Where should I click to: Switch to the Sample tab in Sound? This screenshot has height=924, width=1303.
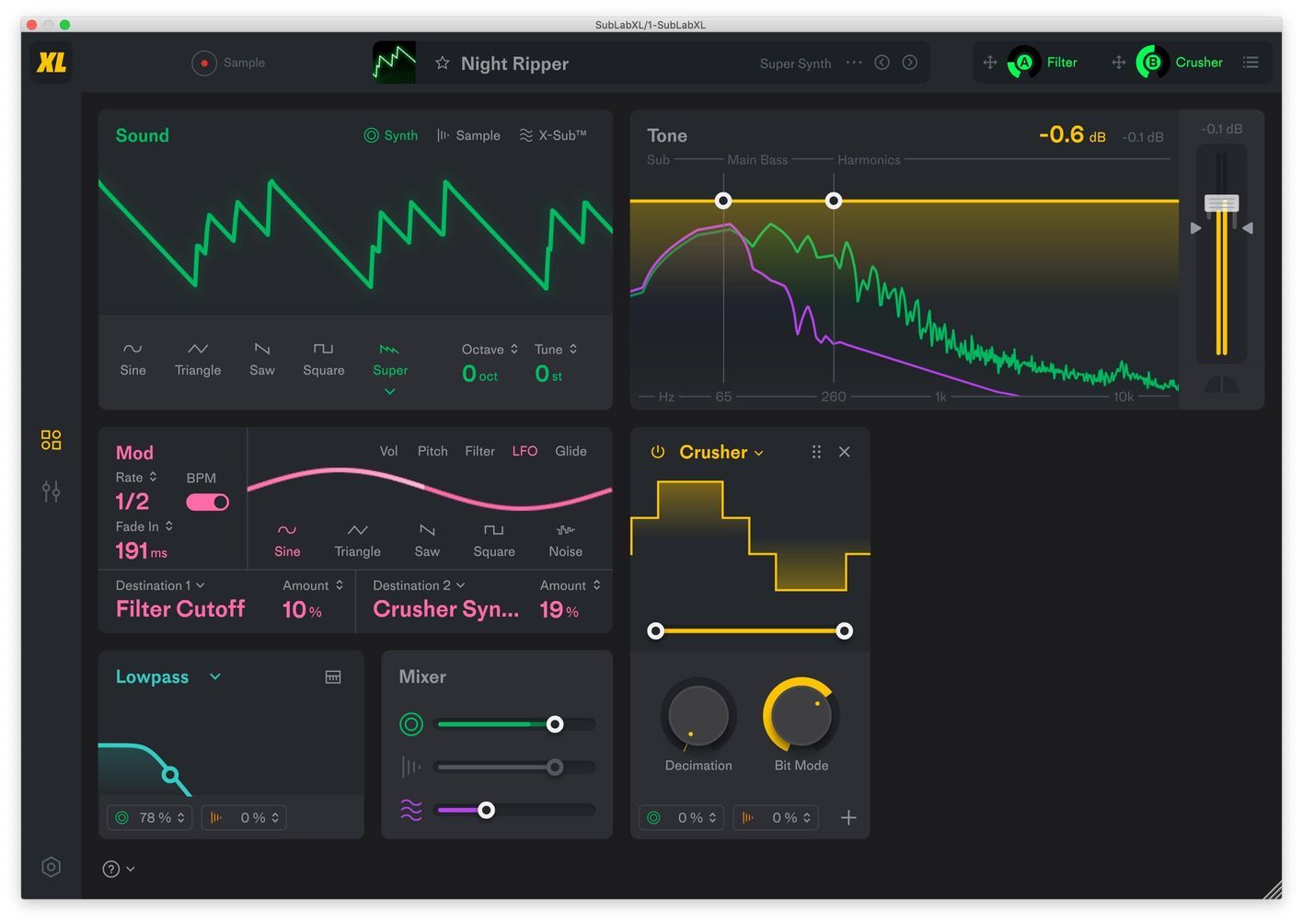468,135
